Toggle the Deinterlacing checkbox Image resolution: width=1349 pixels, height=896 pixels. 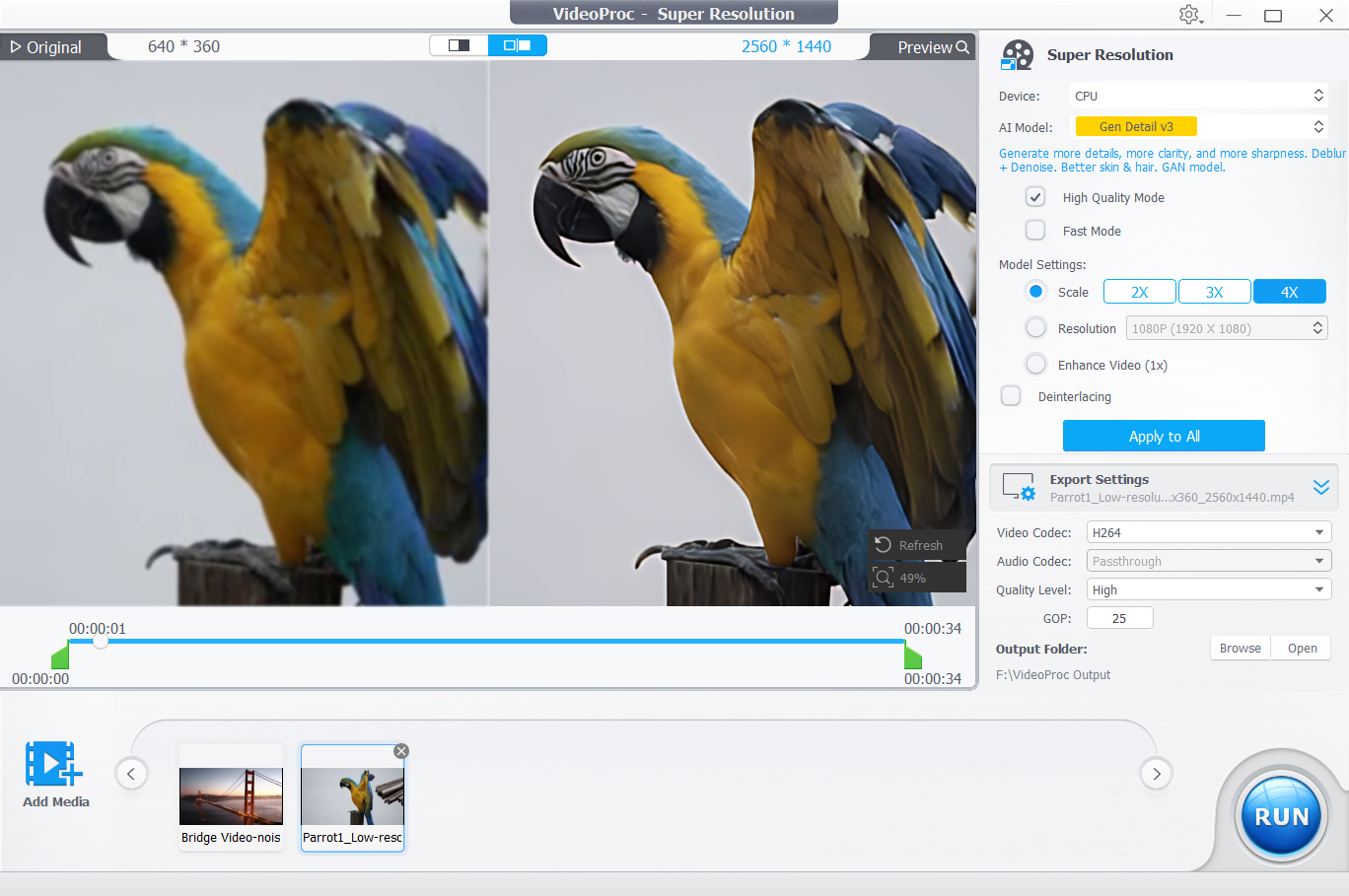[1011, 396]
